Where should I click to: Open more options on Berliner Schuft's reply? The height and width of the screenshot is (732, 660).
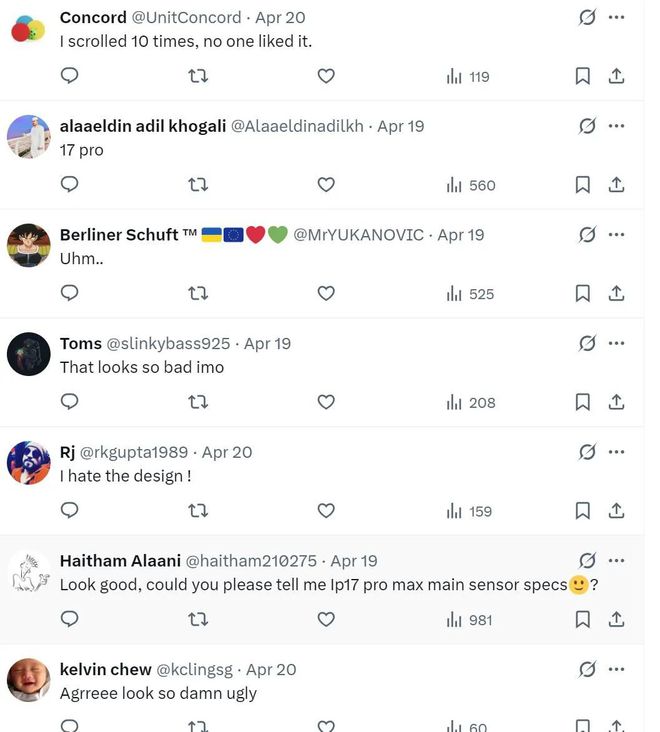click(616, 234)
